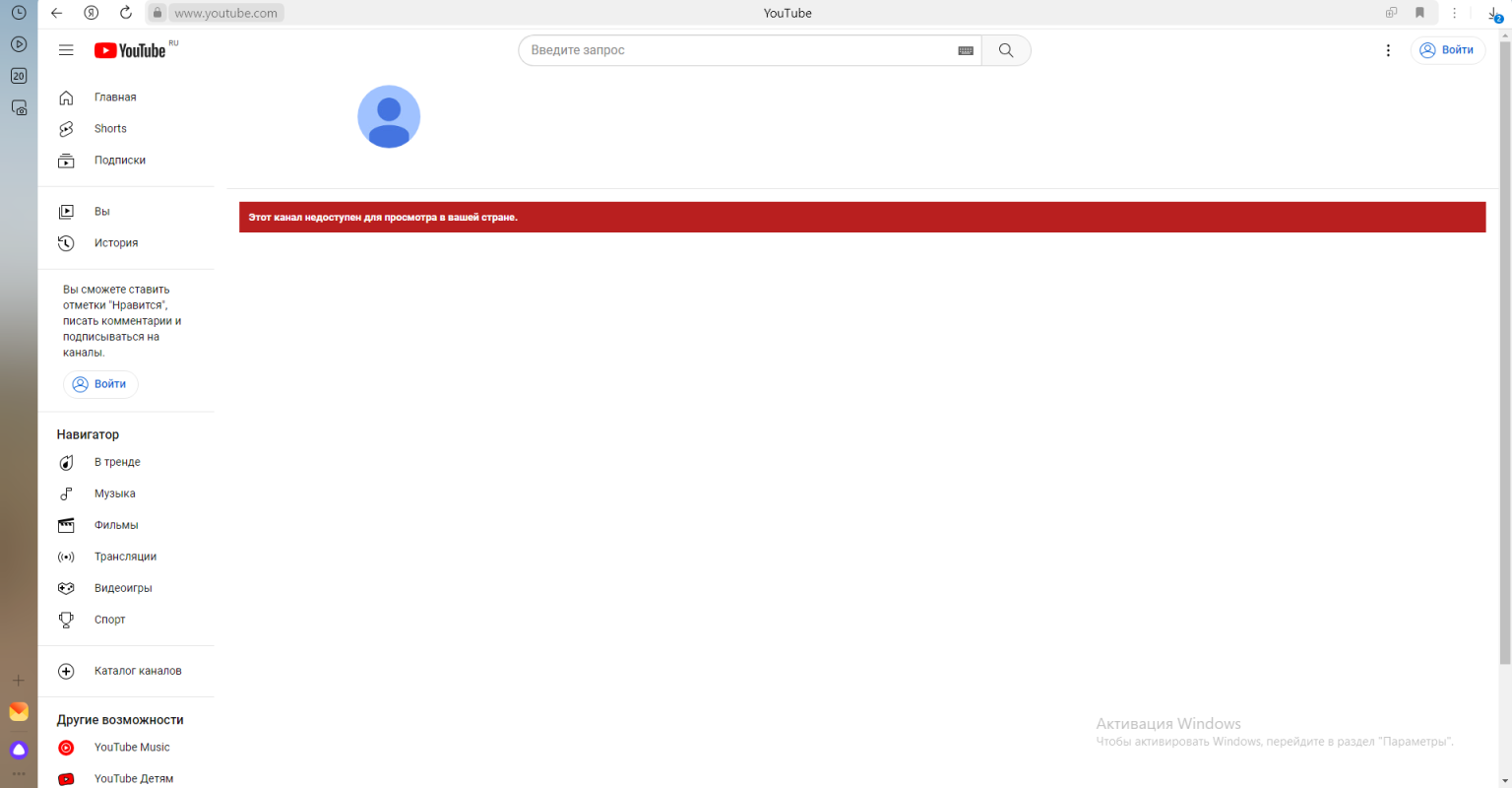Image resolution: width=1512 pixels, height=788 pixels.
Task: Click the Войти button in the sidebar
Action: click(x=100, y=384)
